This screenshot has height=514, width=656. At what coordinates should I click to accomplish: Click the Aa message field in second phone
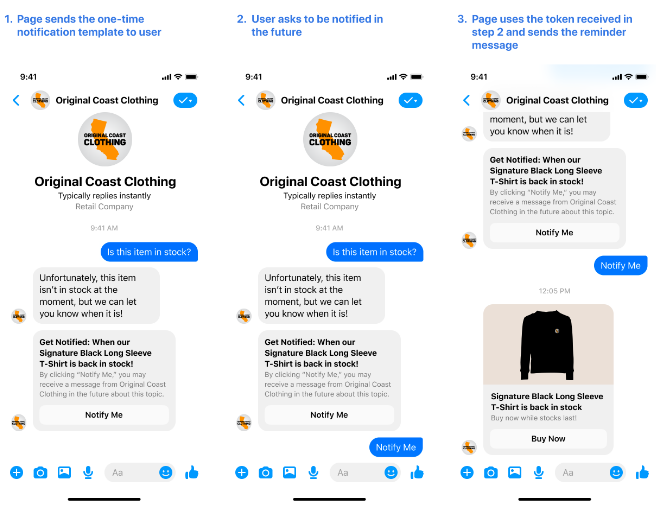[356, 473]
